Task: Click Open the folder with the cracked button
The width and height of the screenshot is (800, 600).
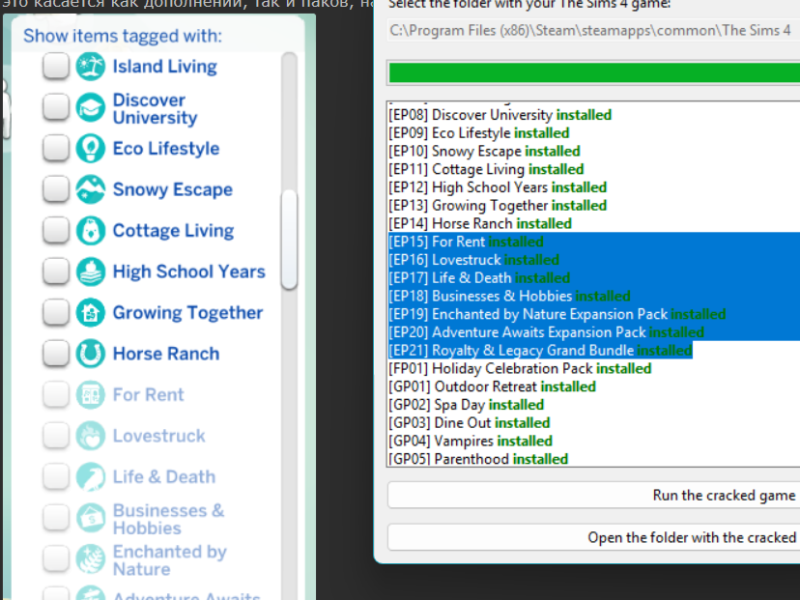Action: coord(593,537)
